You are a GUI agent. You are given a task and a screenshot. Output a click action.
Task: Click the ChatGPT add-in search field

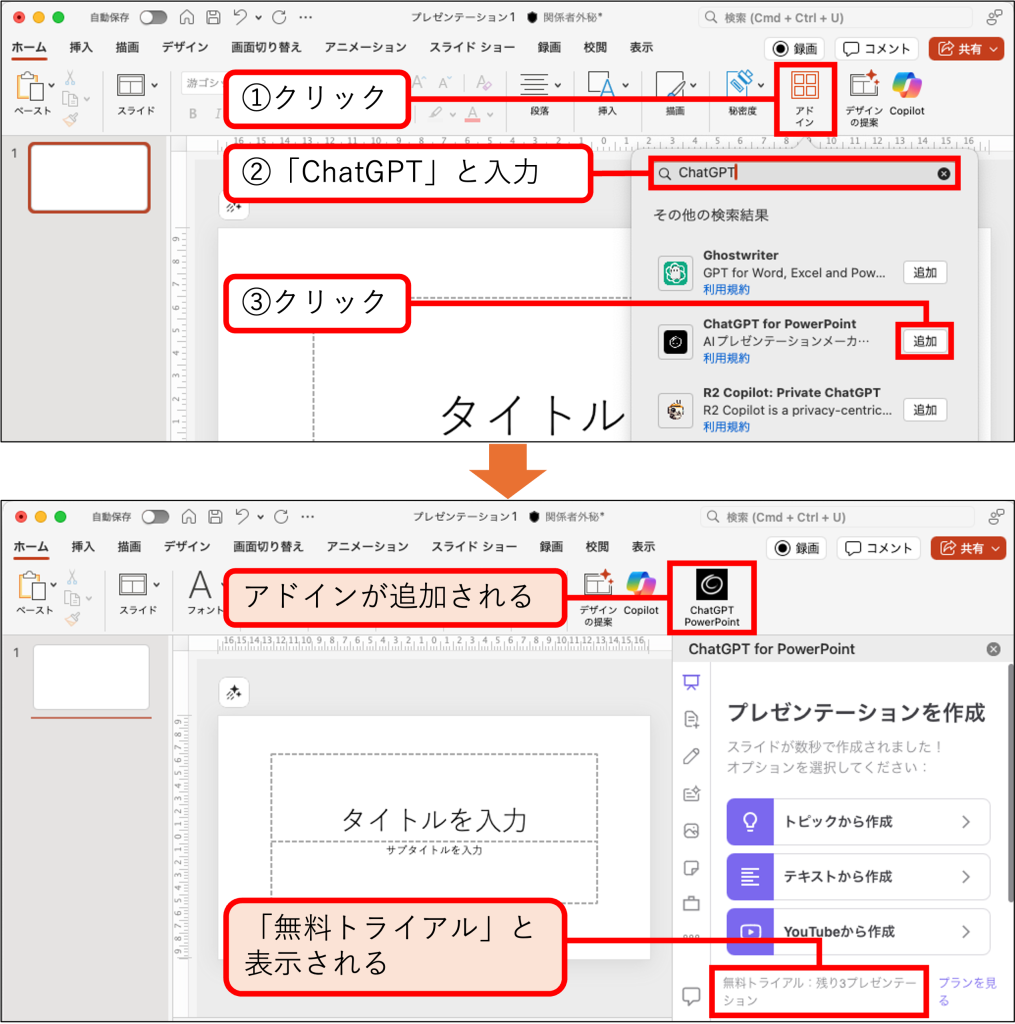click(x=800, y=173)
